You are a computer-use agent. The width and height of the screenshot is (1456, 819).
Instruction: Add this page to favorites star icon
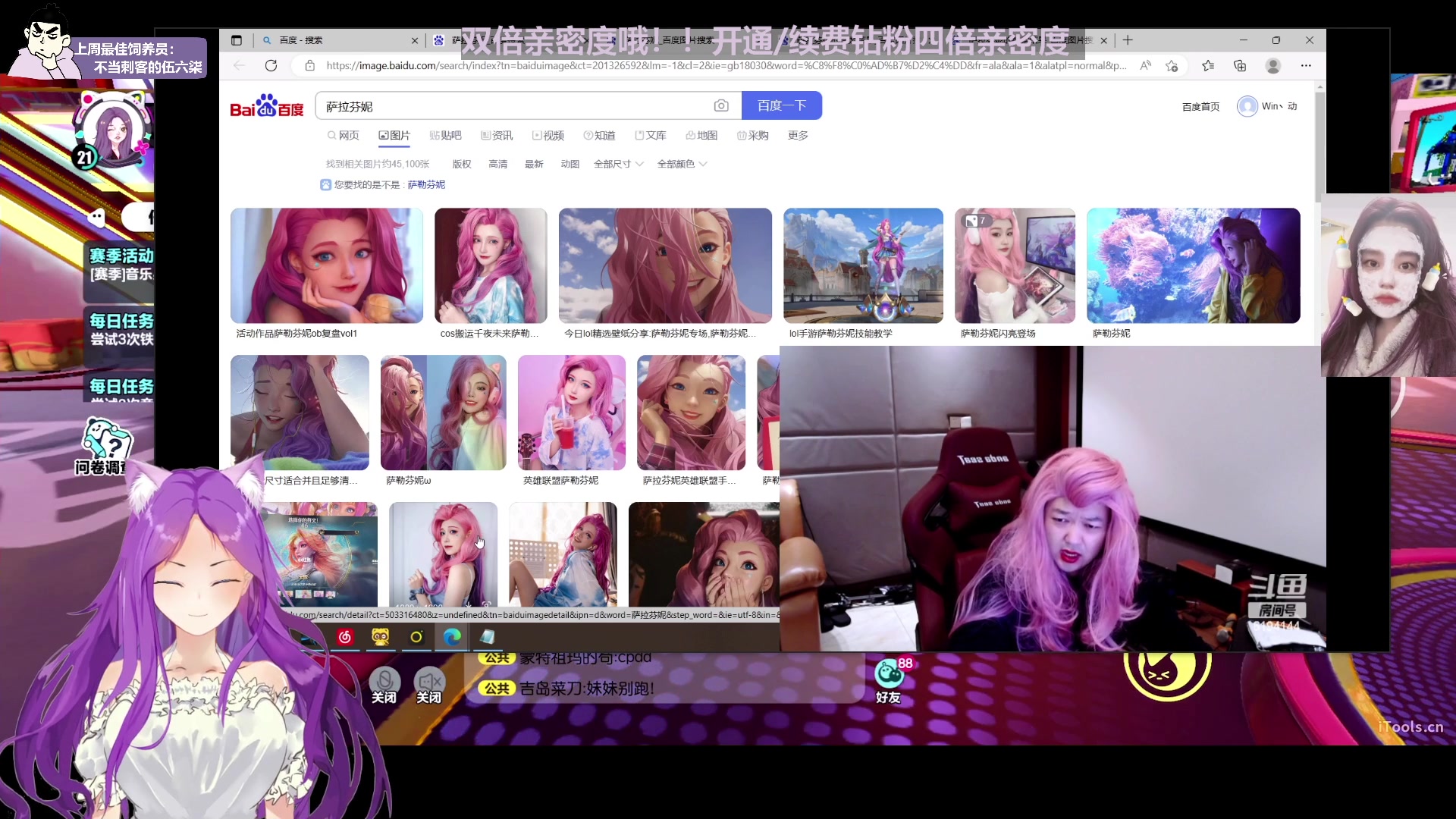pos(1172,66)
